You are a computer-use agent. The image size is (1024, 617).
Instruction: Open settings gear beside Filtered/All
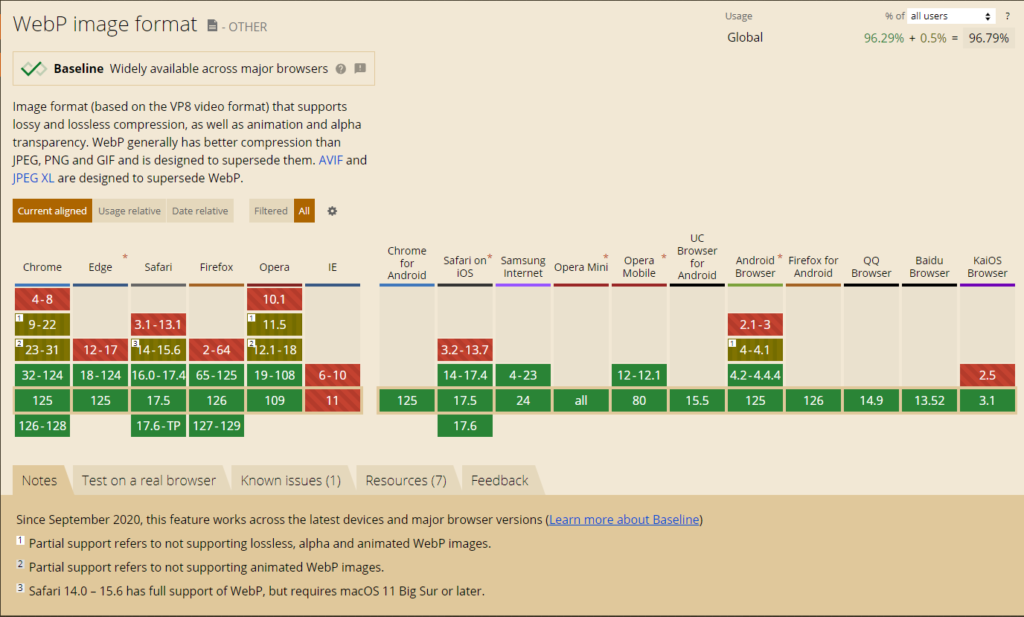click(x=332, y=211)
